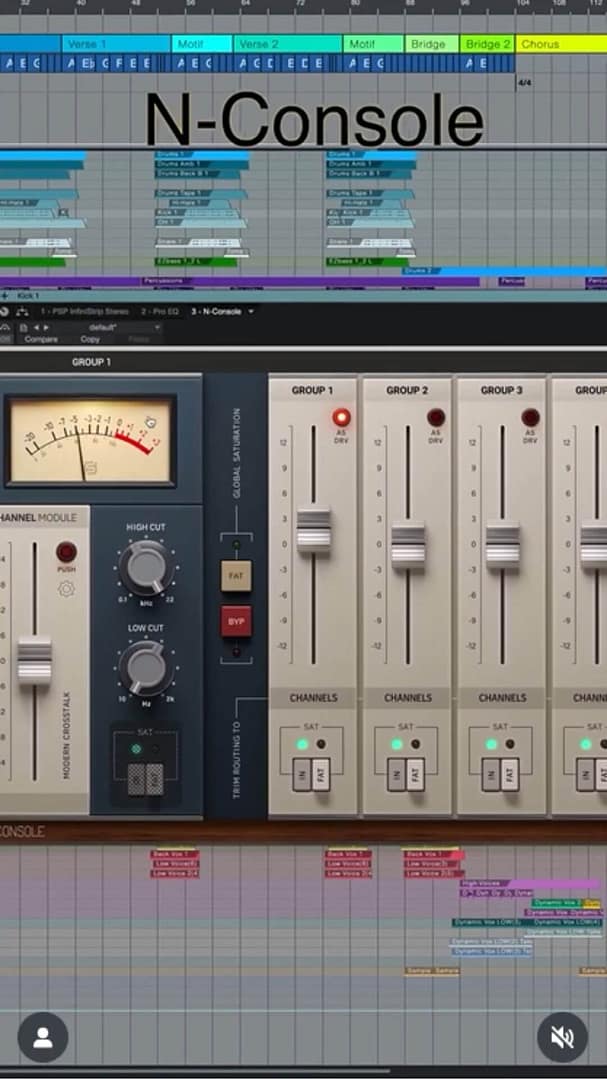Image resolution: width=607 pixels, height=1079 pixels.
Task: Click the settings gear below PUSH
Action: [x=66, y=589]
